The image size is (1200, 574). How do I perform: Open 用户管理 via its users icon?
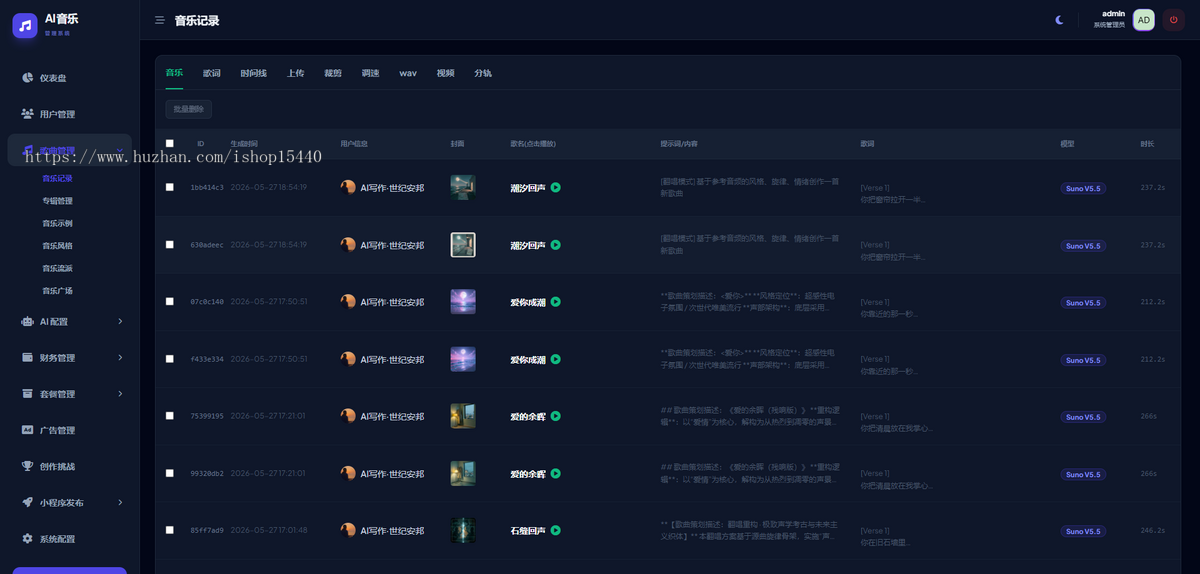coord(28,114)
